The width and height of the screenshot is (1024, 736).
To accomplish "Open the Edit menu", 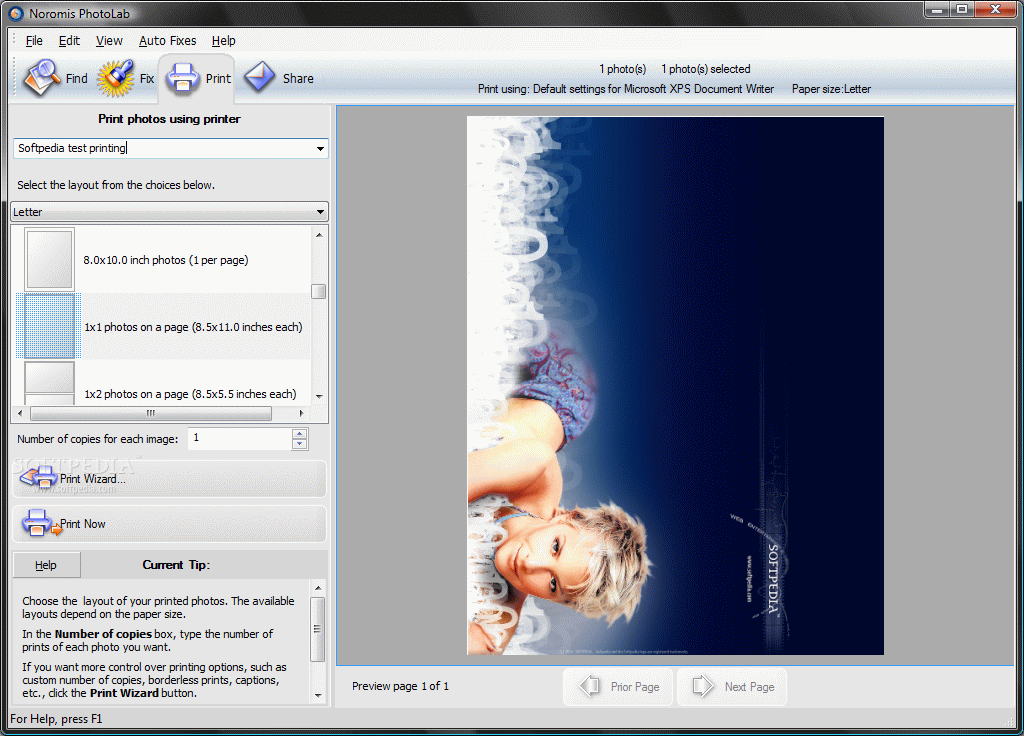I will (x=69, y=40).
